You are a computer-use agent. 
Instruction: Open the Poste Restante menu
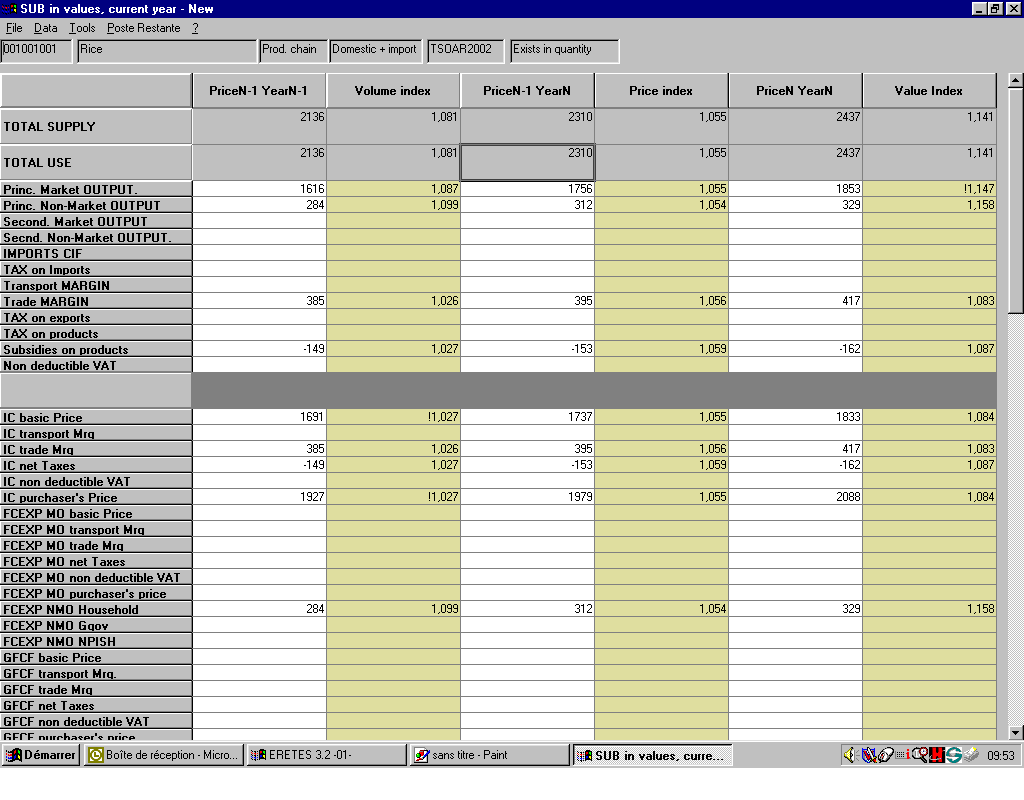(143, 28)
